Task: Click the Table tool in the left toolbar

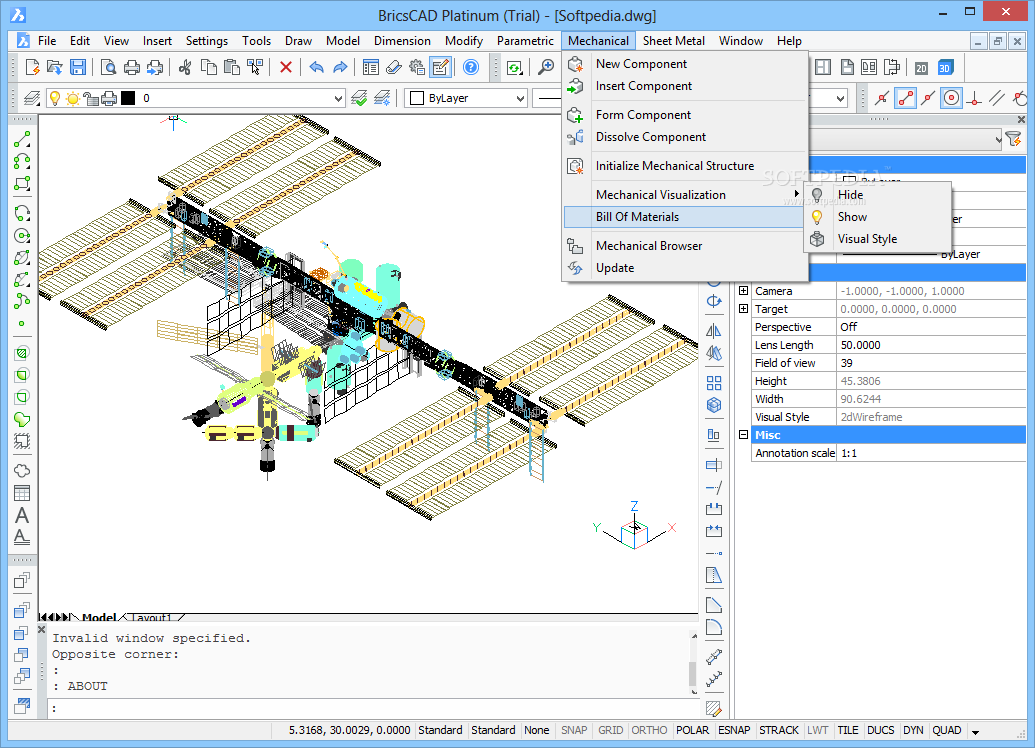Action: coord(22,493)
